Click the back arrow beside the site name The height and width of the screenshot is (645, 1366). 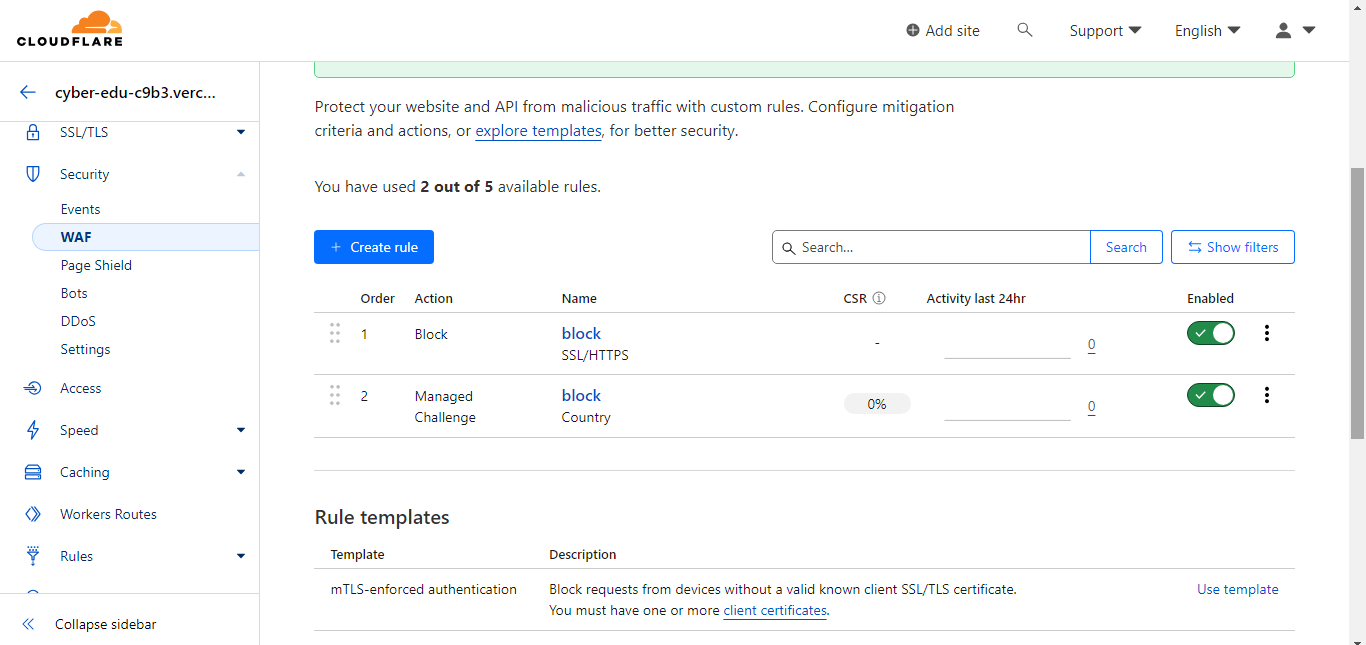tap(28, 93)
